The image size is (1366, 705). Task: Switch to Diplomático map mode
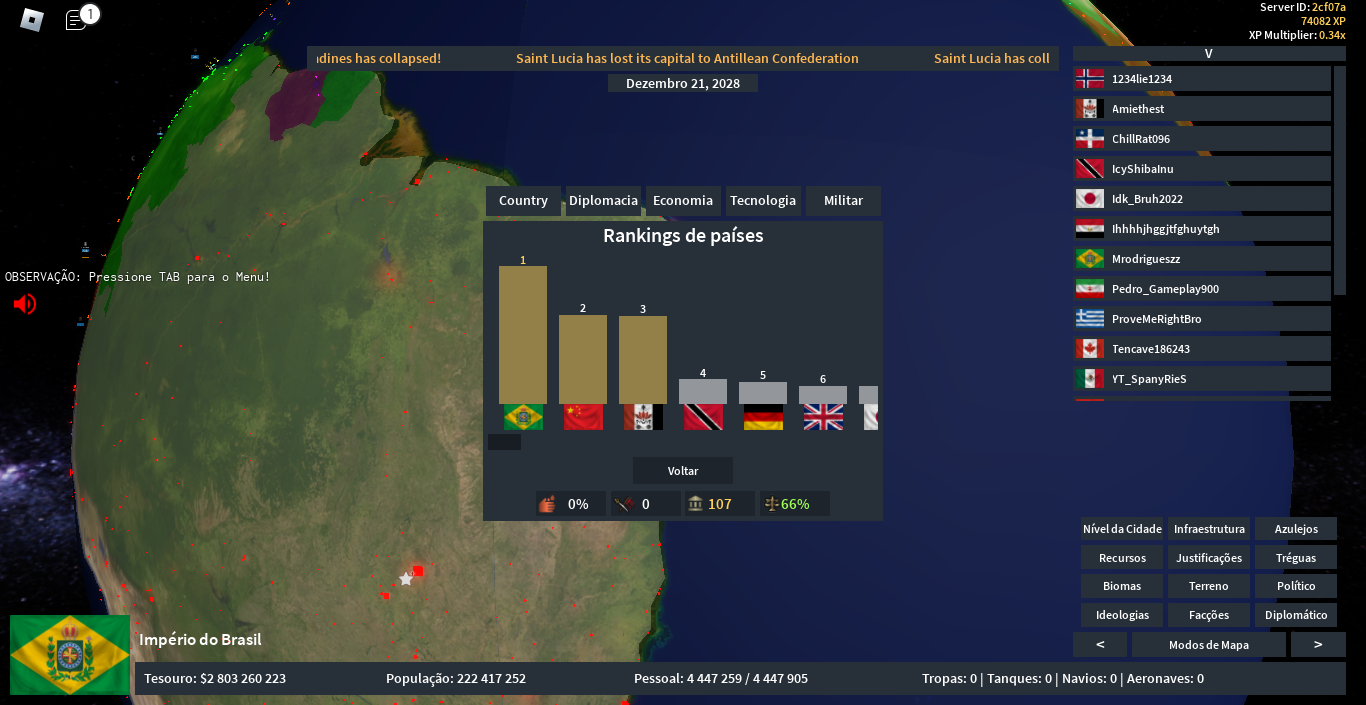tap(1297, 615)
